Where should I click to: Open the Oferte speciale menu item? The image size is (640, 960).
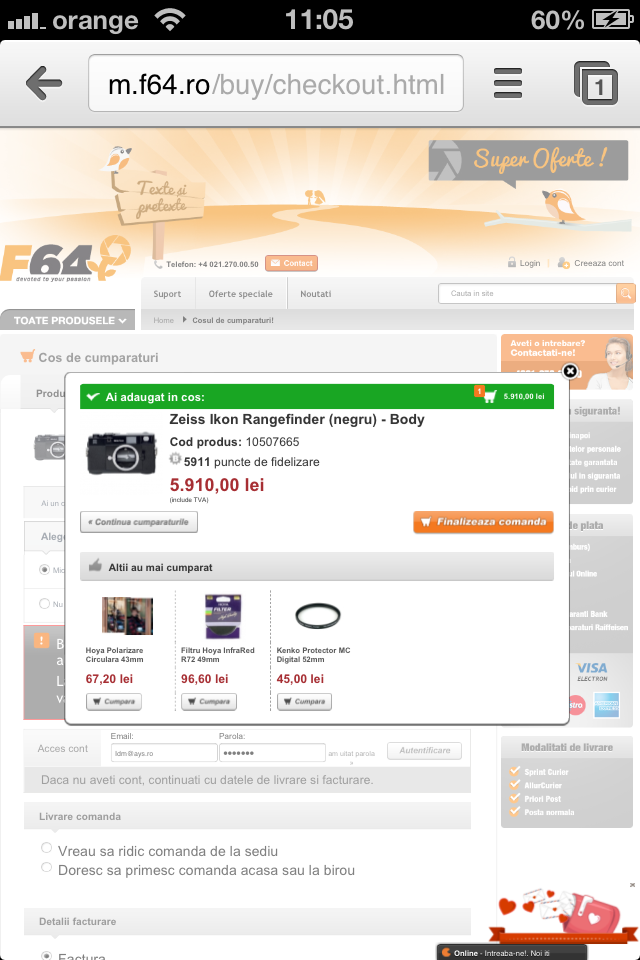pos(241,294)
